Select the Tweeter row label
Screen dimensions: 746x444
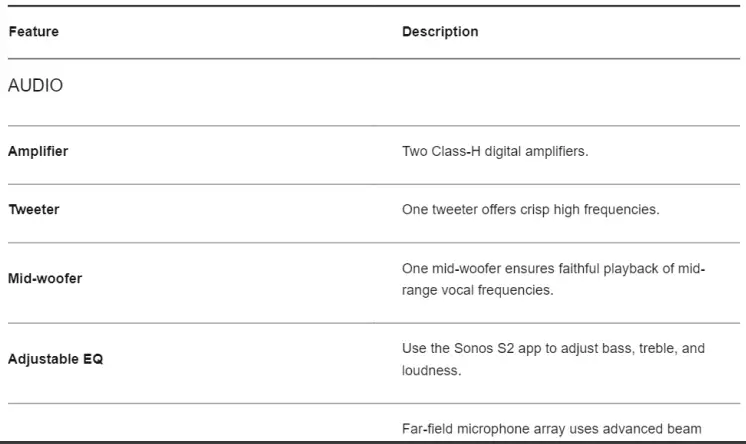34,210
